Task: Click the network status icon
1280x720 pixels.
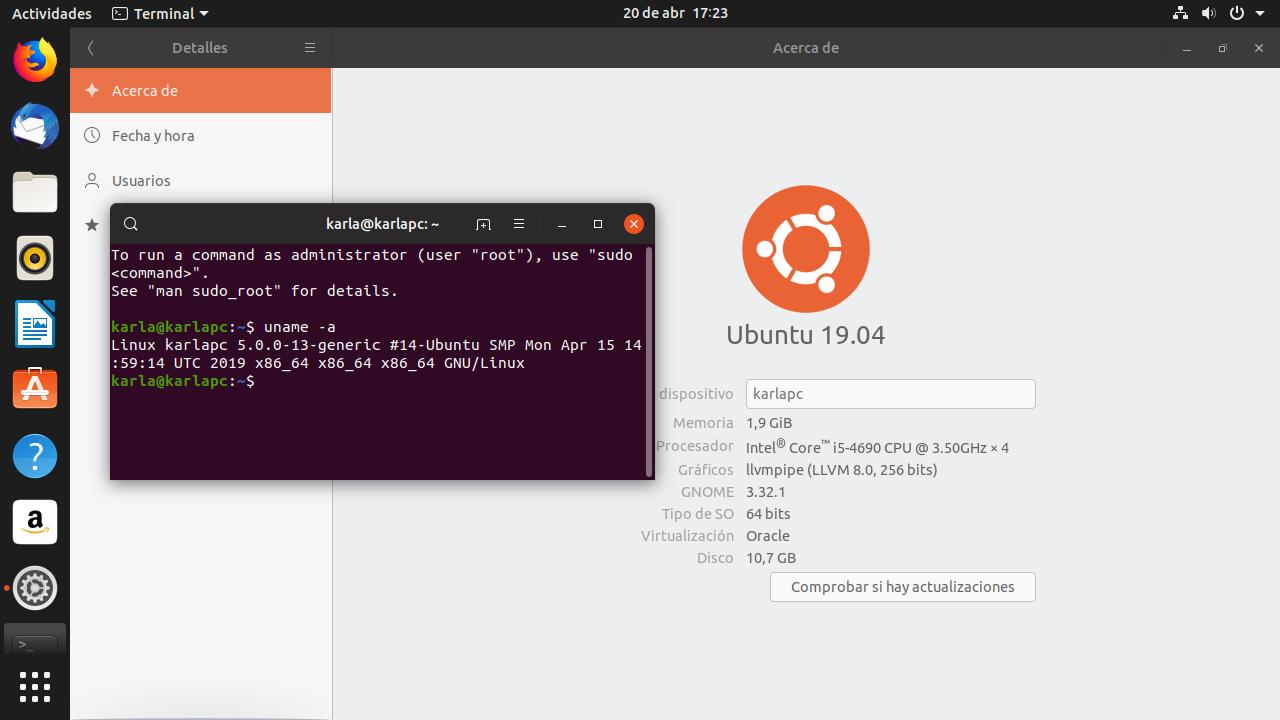Action: pyautogui.click(x=1180, y=13)
